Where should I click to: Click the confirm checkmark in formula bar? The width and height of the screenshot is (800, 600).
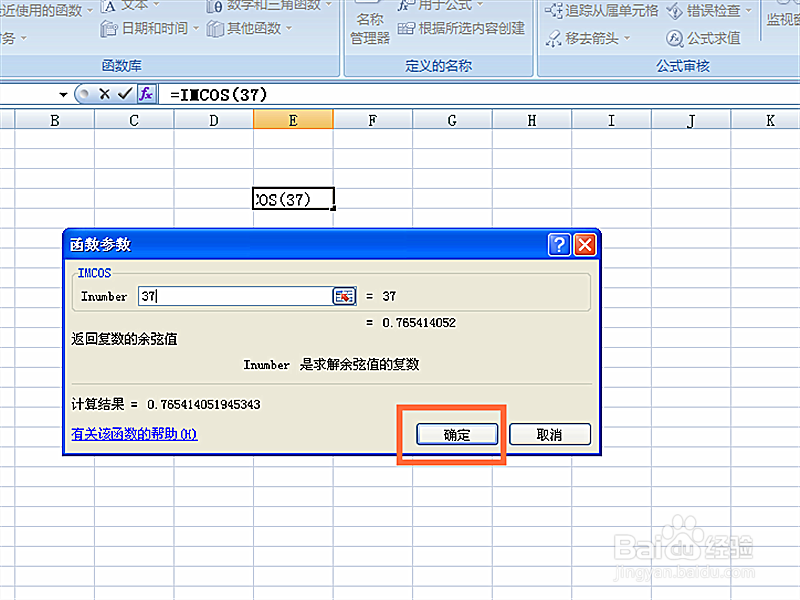[x=124, y=94]
